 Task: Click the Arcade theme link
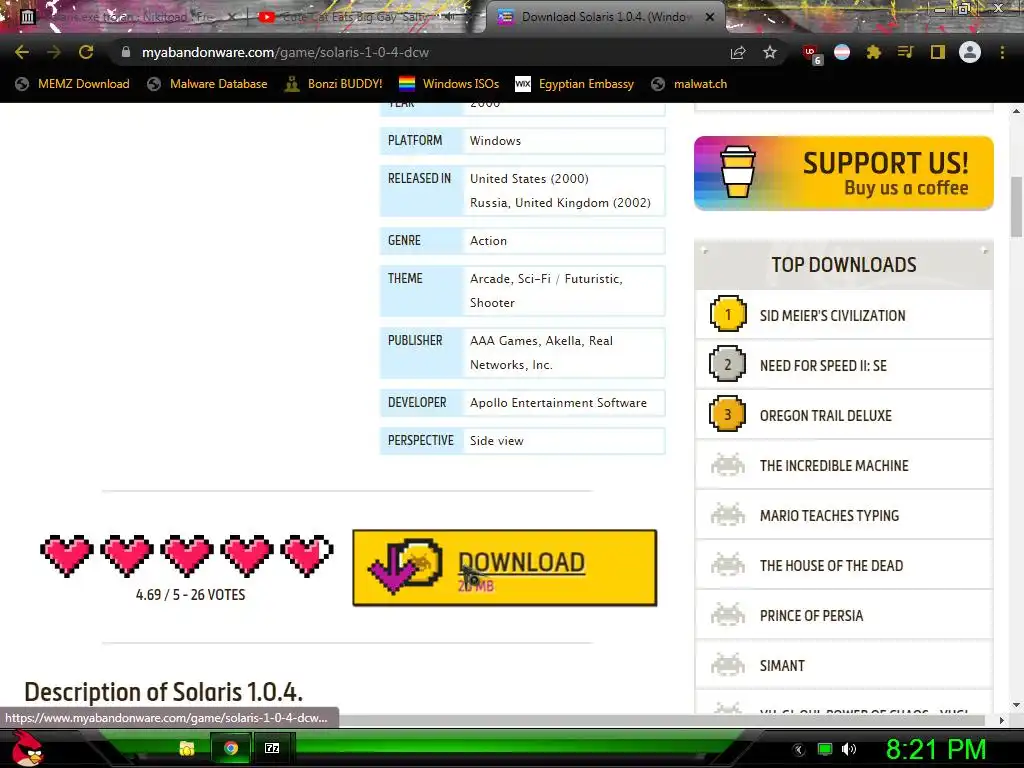pyautogui.click(x=490, y=279)
